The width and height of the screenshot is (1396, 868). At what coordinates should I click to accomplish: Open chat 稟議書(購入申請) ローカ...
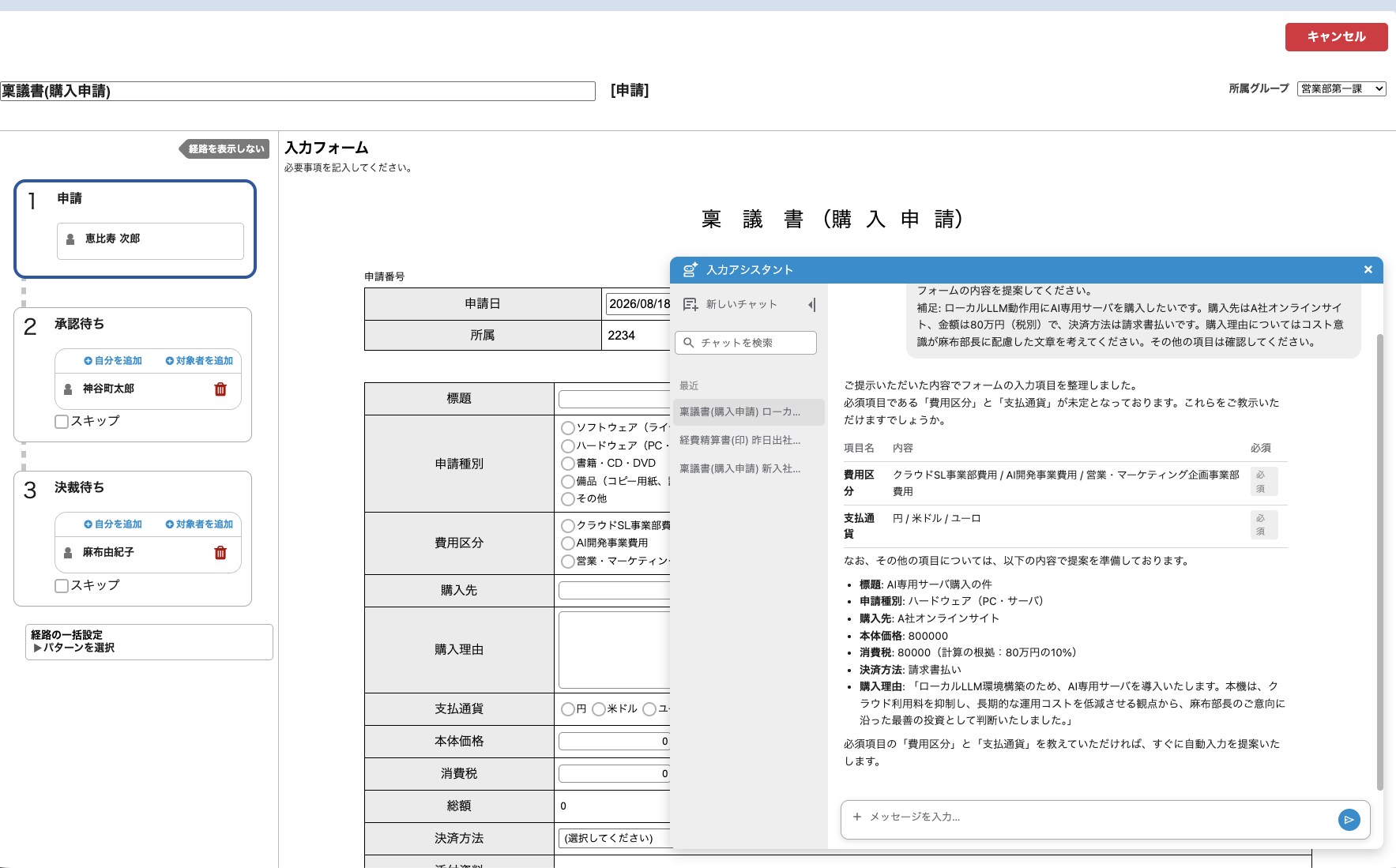747,411
